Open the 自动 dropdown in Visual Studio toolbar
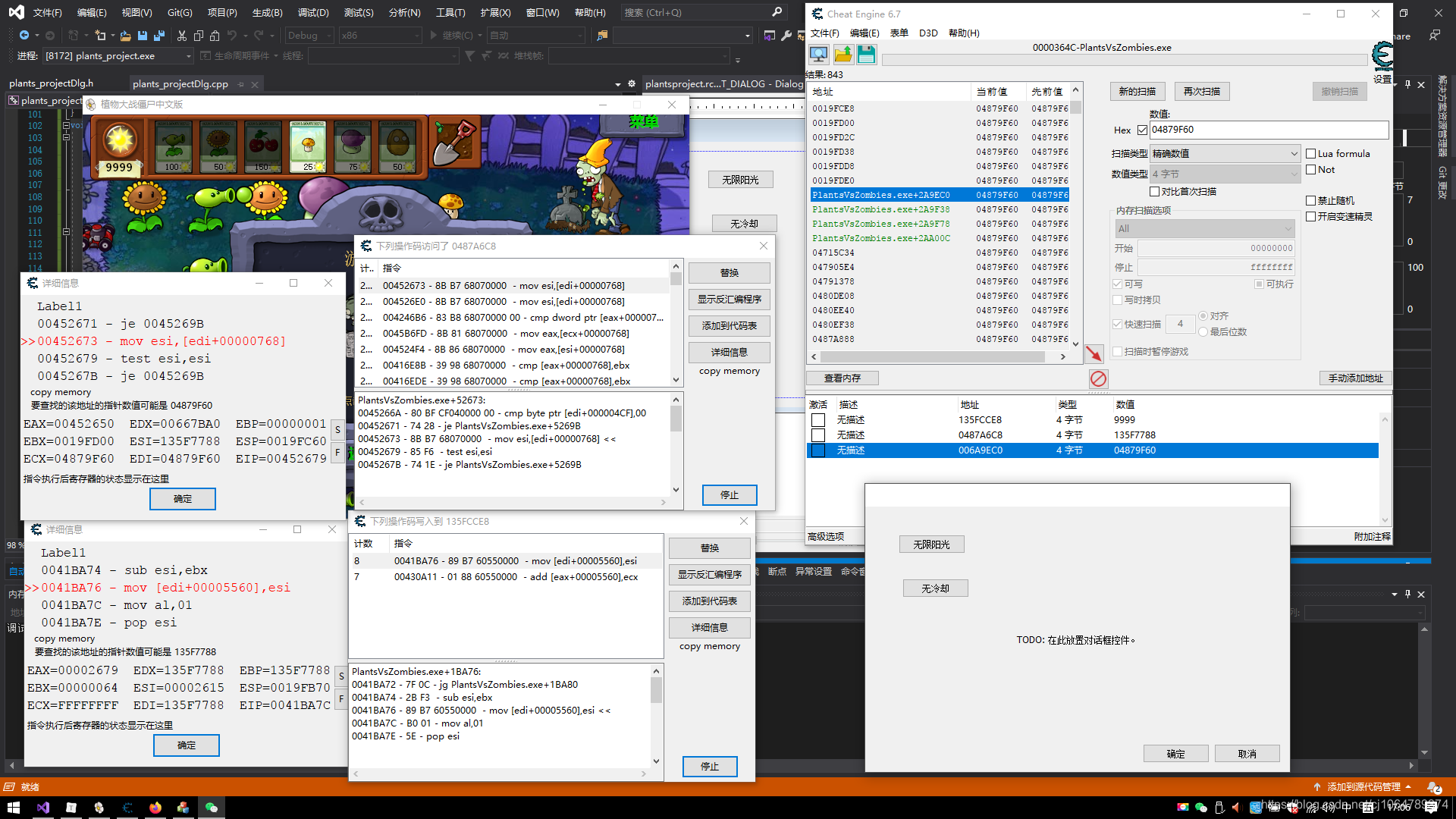Image resolution: width=1456 pixels, height=819 pixels. pos(535,36)
